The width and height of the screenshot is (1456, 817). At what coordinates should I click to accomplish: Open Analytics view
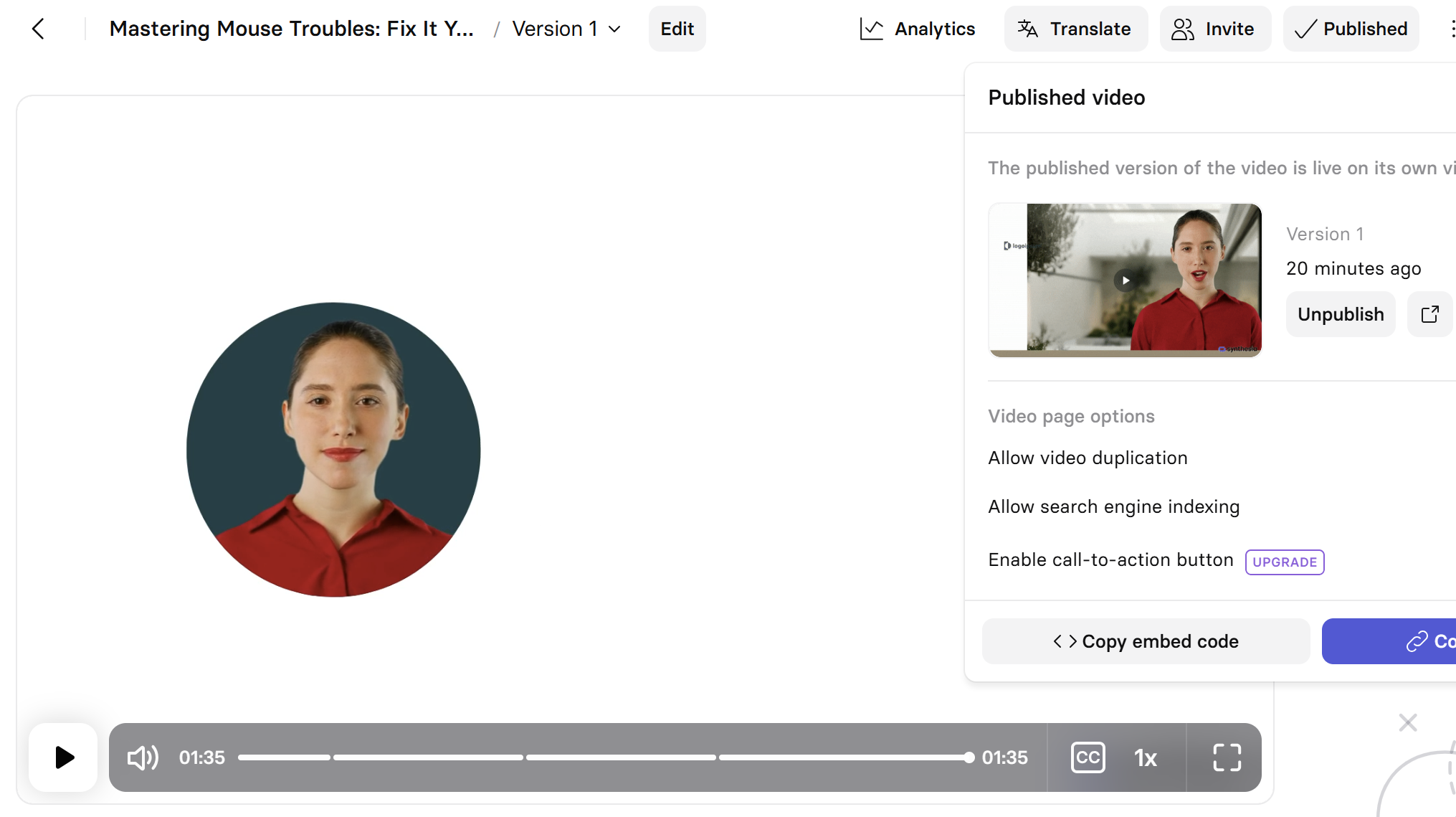pyautogui.click(x=918, y=29)
